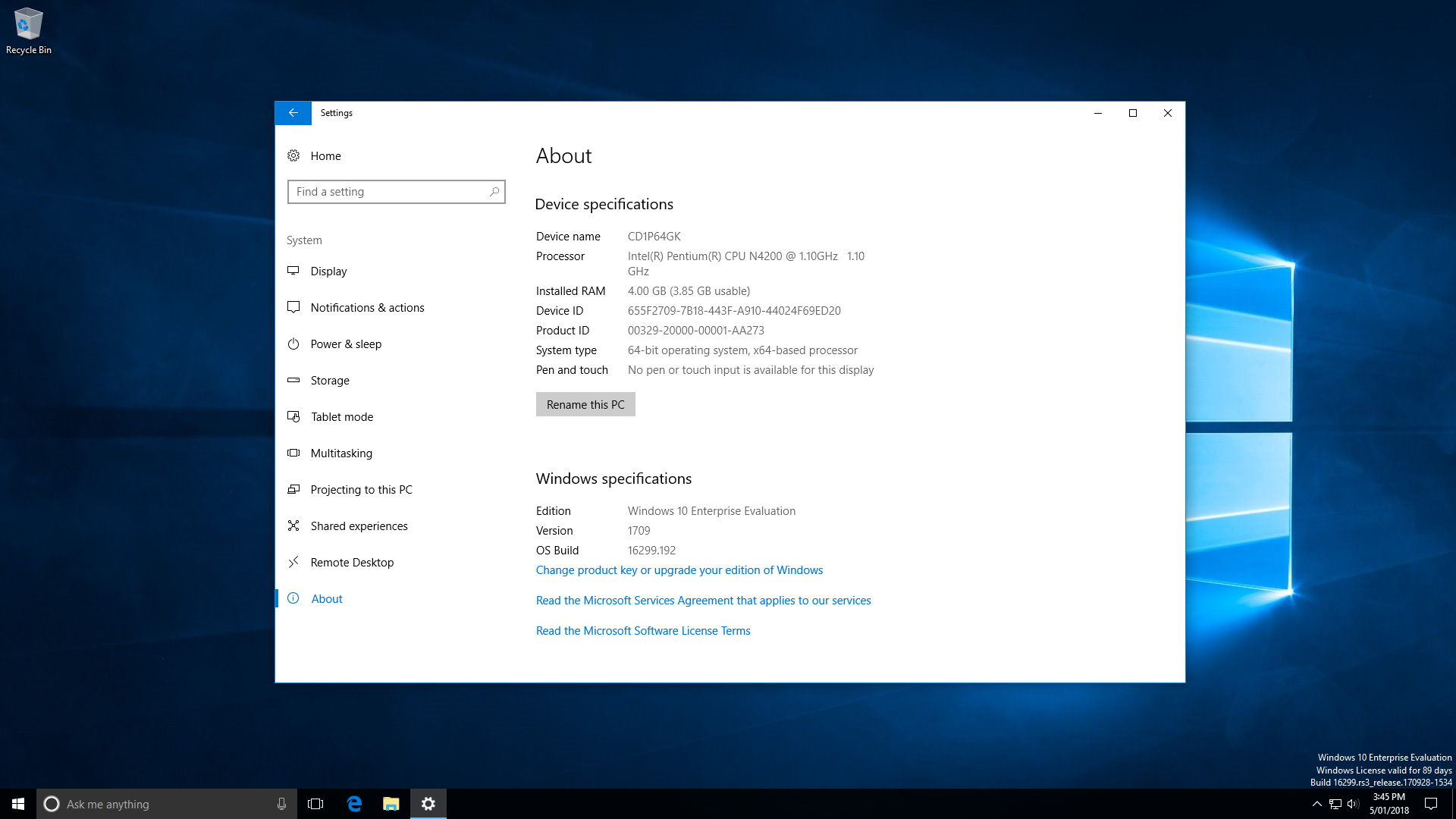This screenshot has height=819, width=1456.
Task: Select the Recycle Bin desktop icon
Action: click(29, 30)
